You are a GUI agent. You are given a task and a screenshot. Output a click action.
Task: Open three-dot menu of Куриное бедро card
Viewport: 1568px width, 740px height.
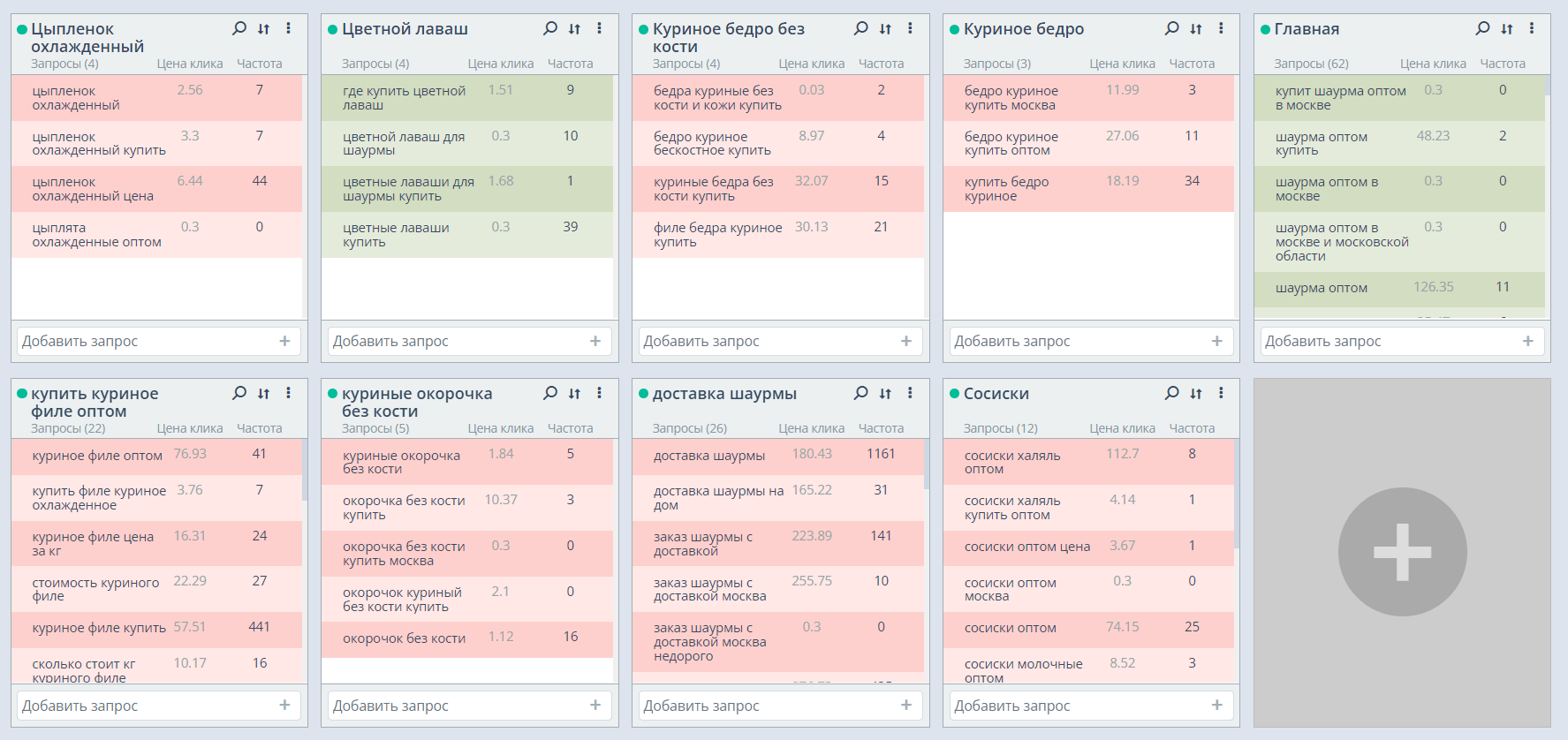[x=1221, y=28]
